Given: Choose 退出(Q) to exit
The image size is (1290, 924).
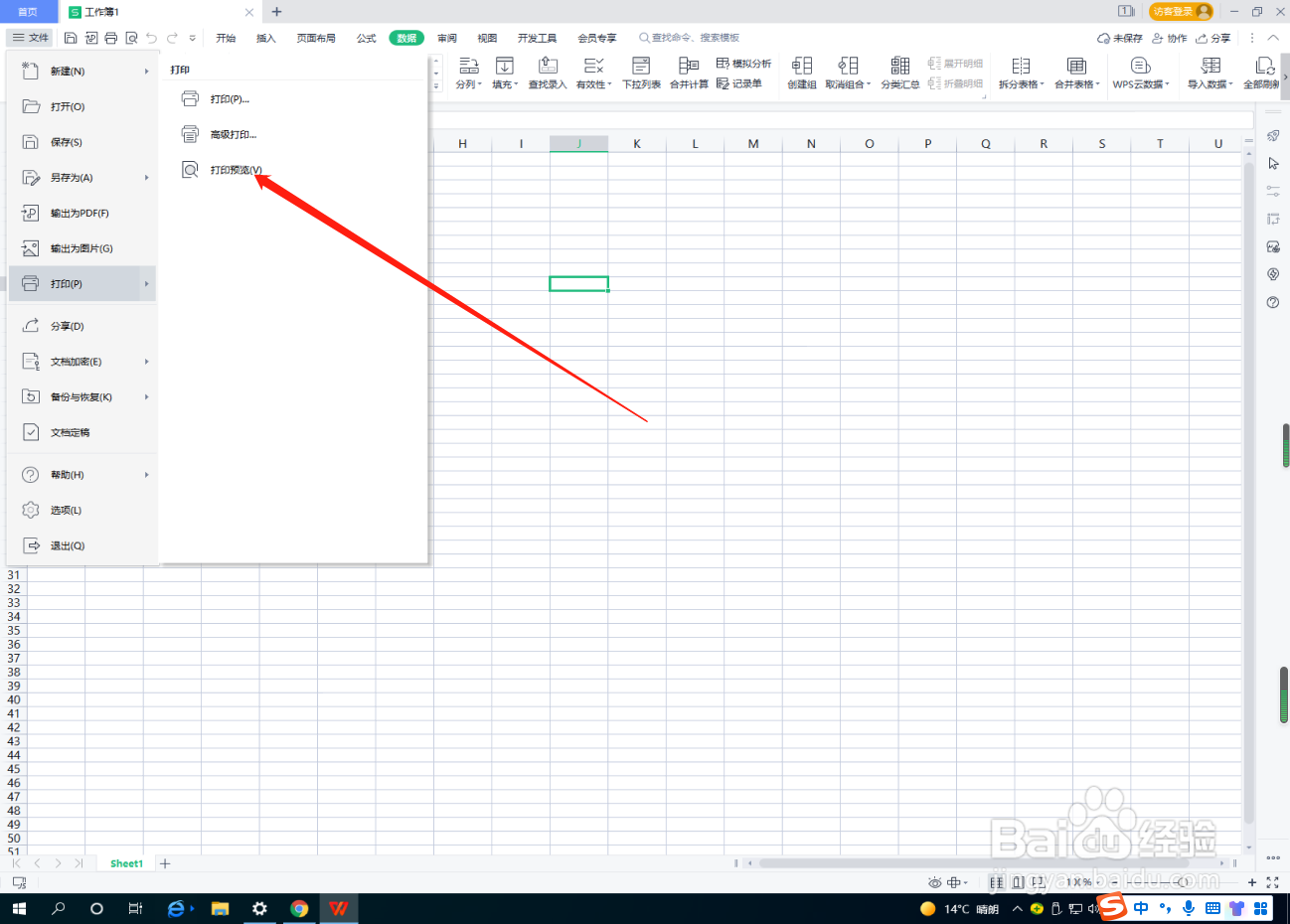Looking at the screenshot, I should pyautogui.click(x=82, y=545).
